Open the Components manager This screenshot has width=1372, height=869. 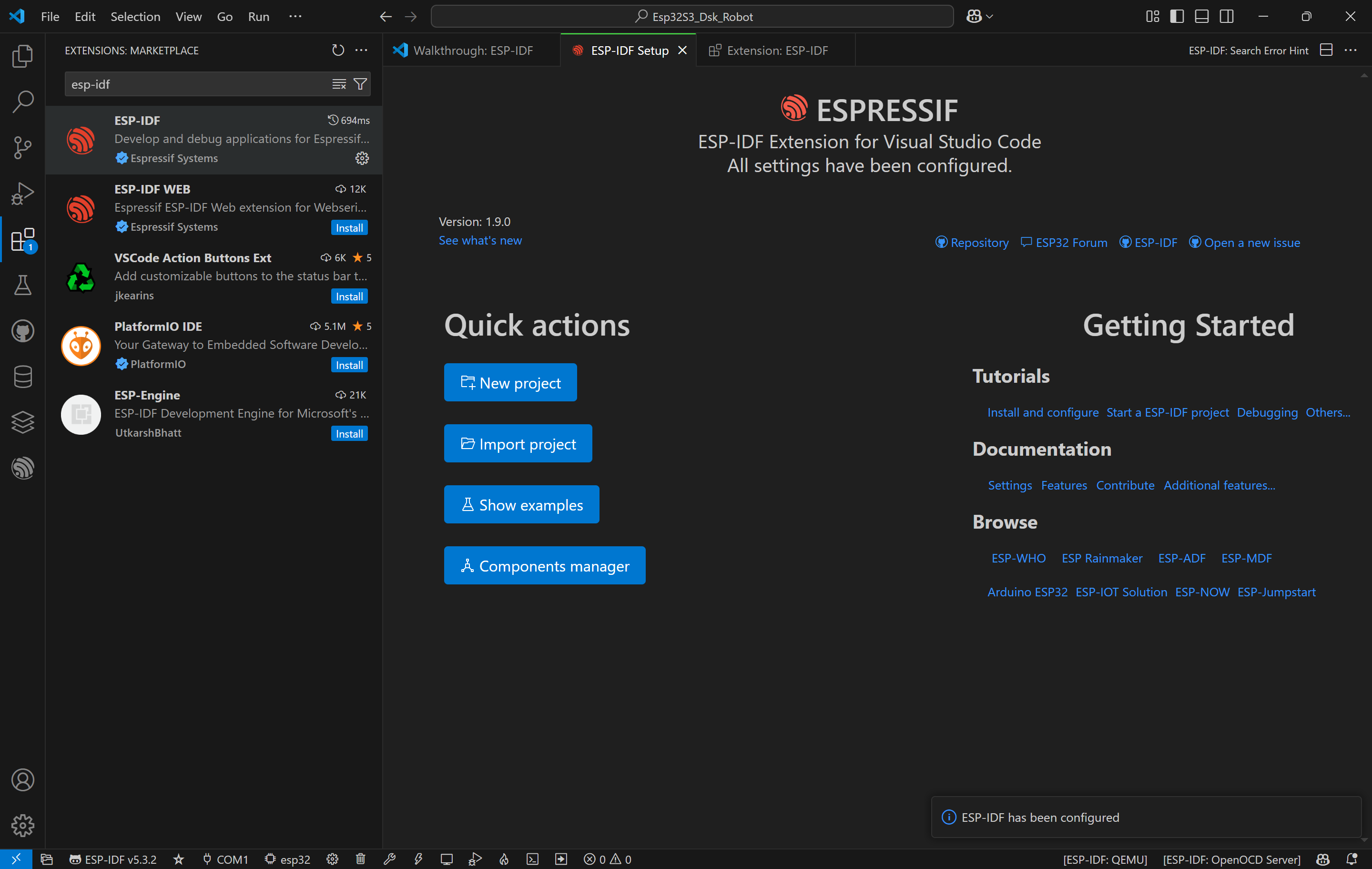pos(544,565)
